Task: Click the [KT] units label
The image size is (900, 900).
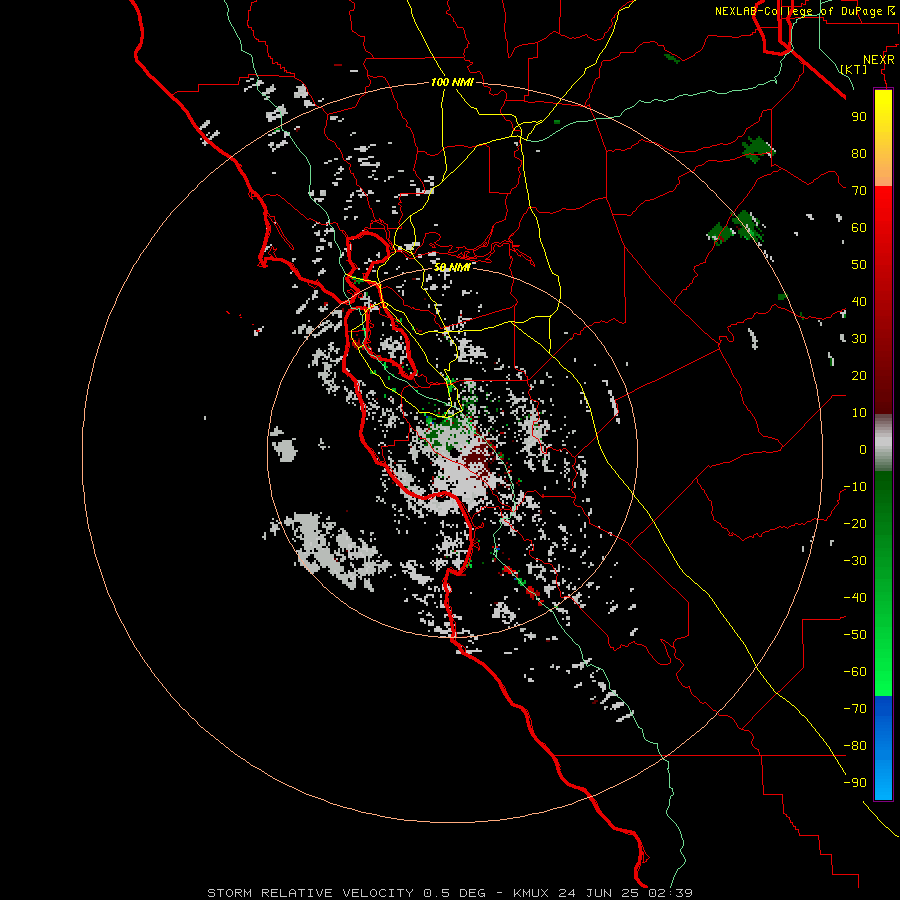Action: pyautogui.click(x=853, y=69)
